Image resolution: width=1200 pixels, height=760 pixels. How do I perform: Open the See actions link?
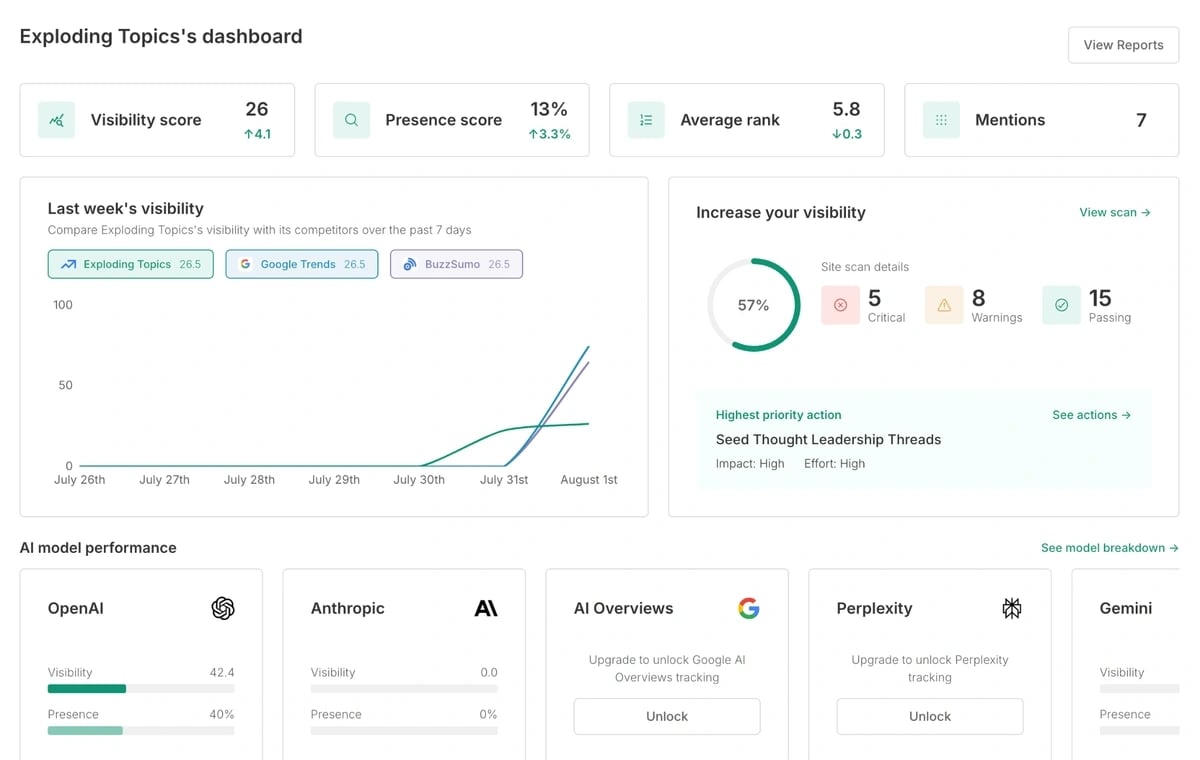click(x=1091, y=415)
